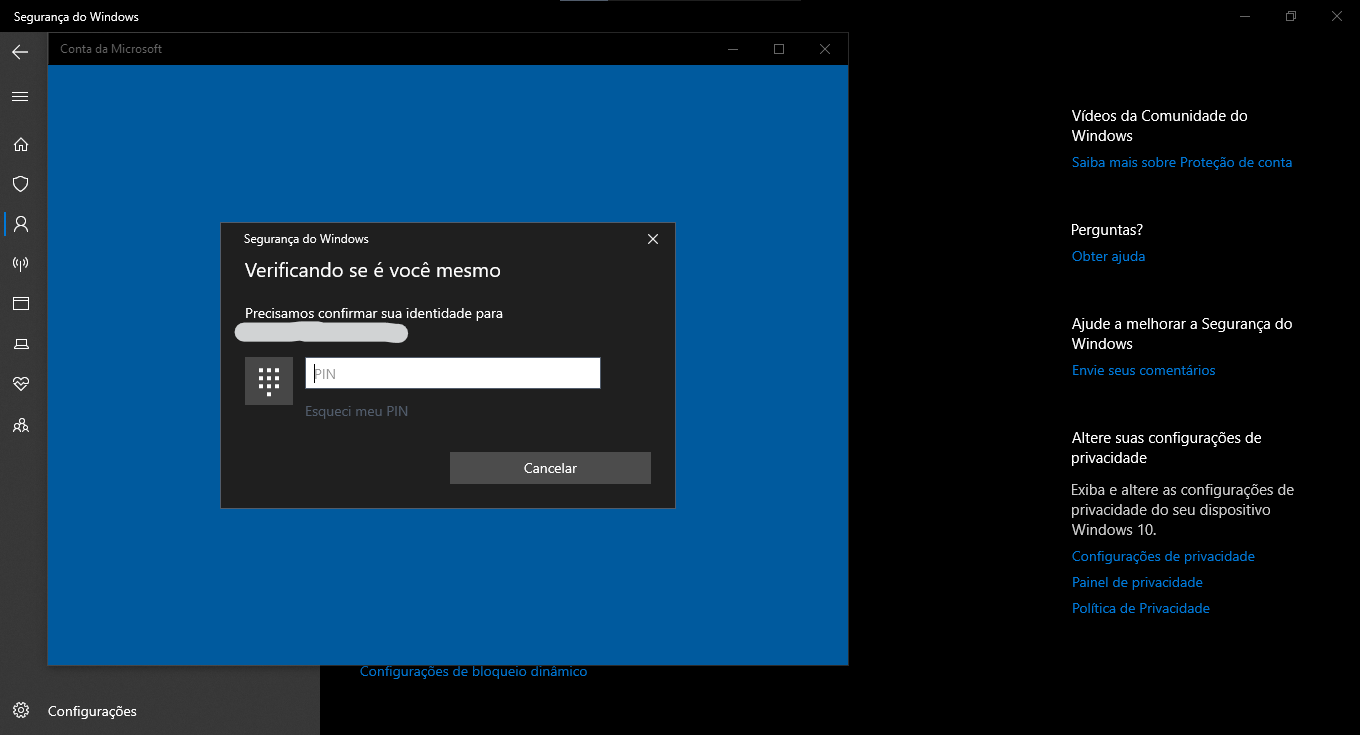Click the Cancelar button
This screenshot has width=1360, height=735.
[x=550, y=468]
